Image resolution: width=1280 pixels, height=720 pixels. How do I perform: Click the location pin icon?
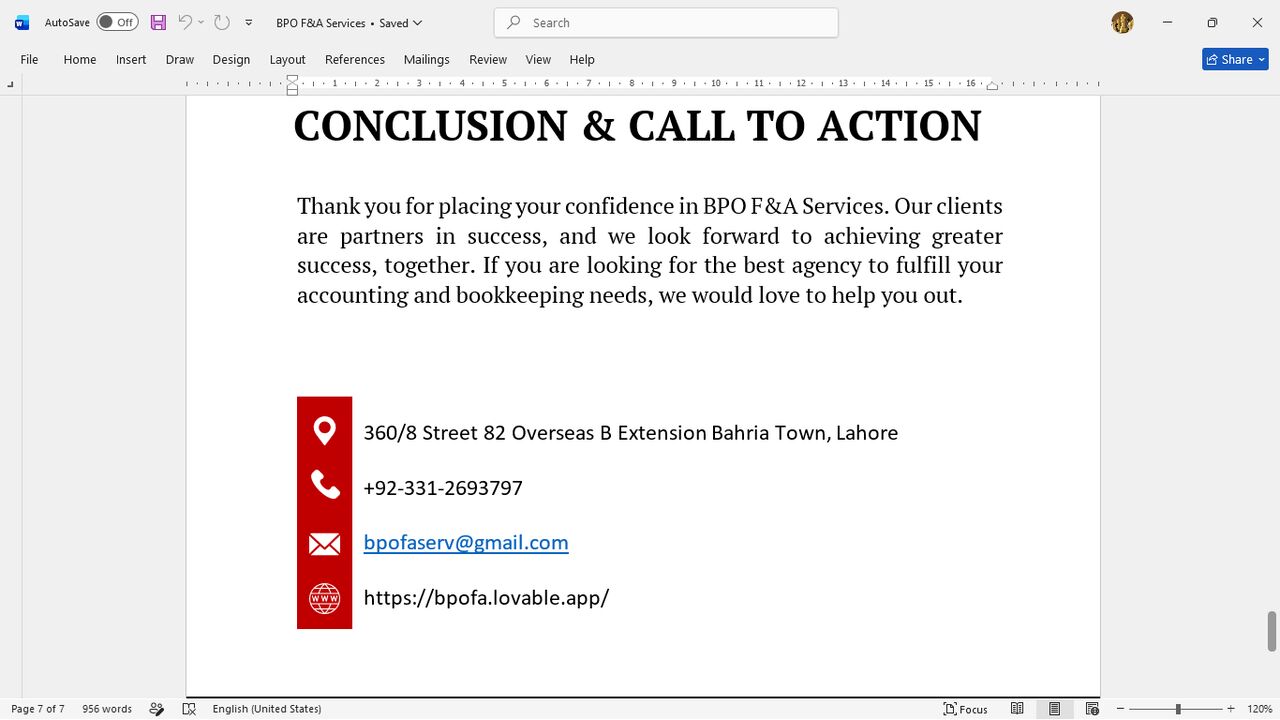(324, 431)
